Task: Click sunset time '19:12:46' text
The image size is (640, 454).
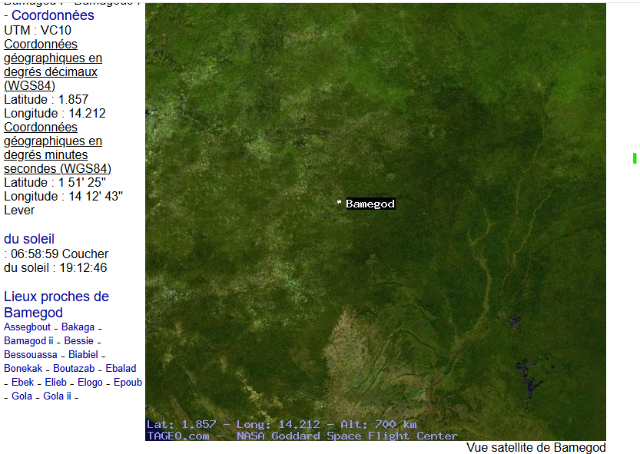Action: [x=83, y=268]
